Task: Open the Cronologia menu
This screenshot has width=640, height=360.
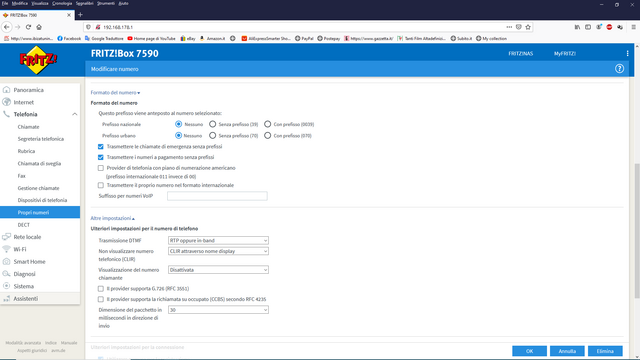Action: pos(62,3)
